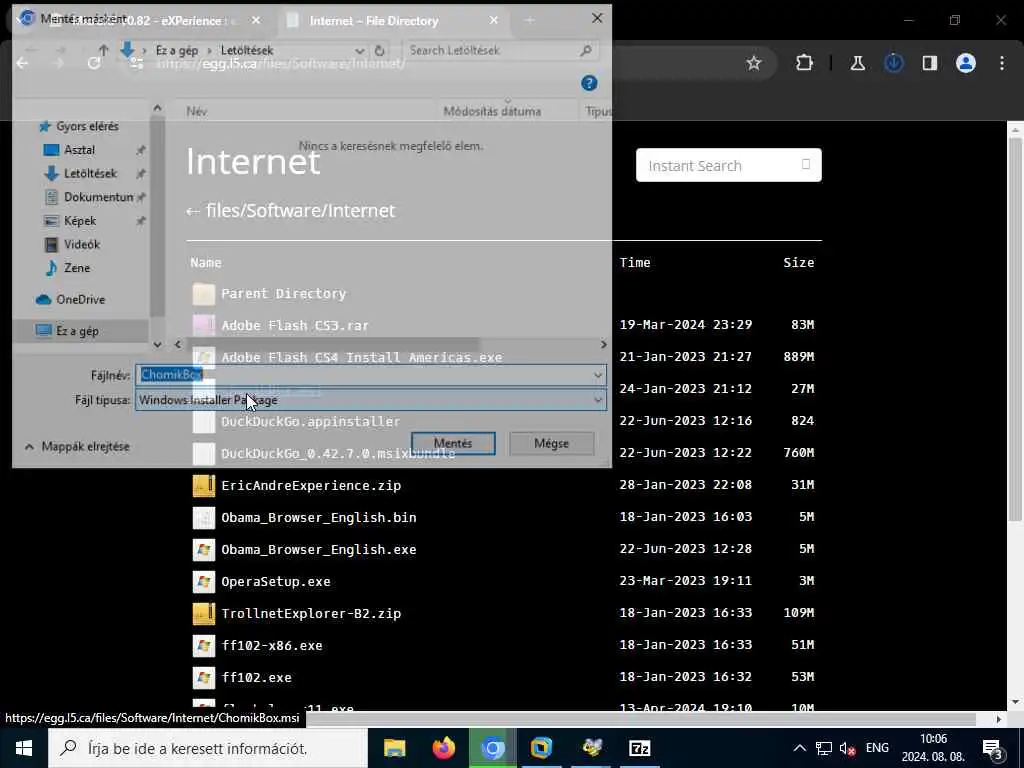The height and width of the screenshot is (768, 1024).
Task: Click the sidebar scroll-up arrow
Action: (x=157, y=108)
